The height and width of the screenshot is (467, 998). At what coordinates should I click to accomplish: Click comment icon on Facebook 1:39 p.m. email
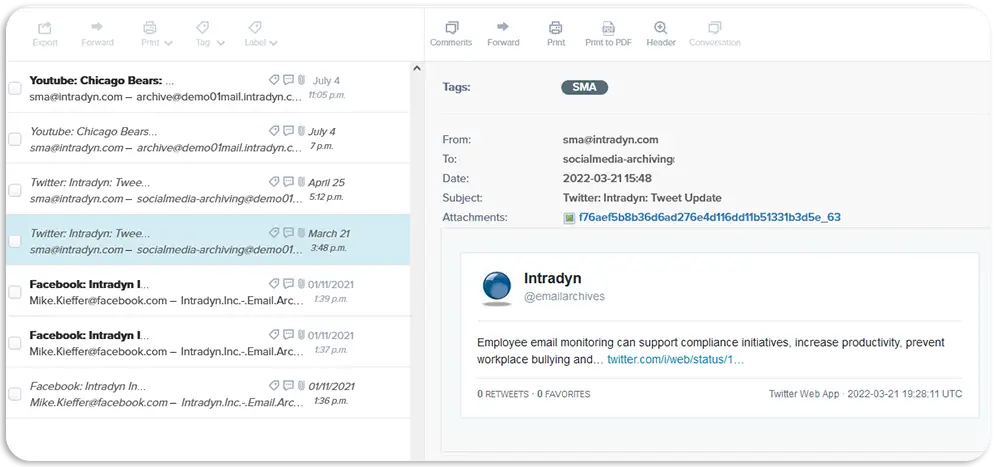click(288, 283)
